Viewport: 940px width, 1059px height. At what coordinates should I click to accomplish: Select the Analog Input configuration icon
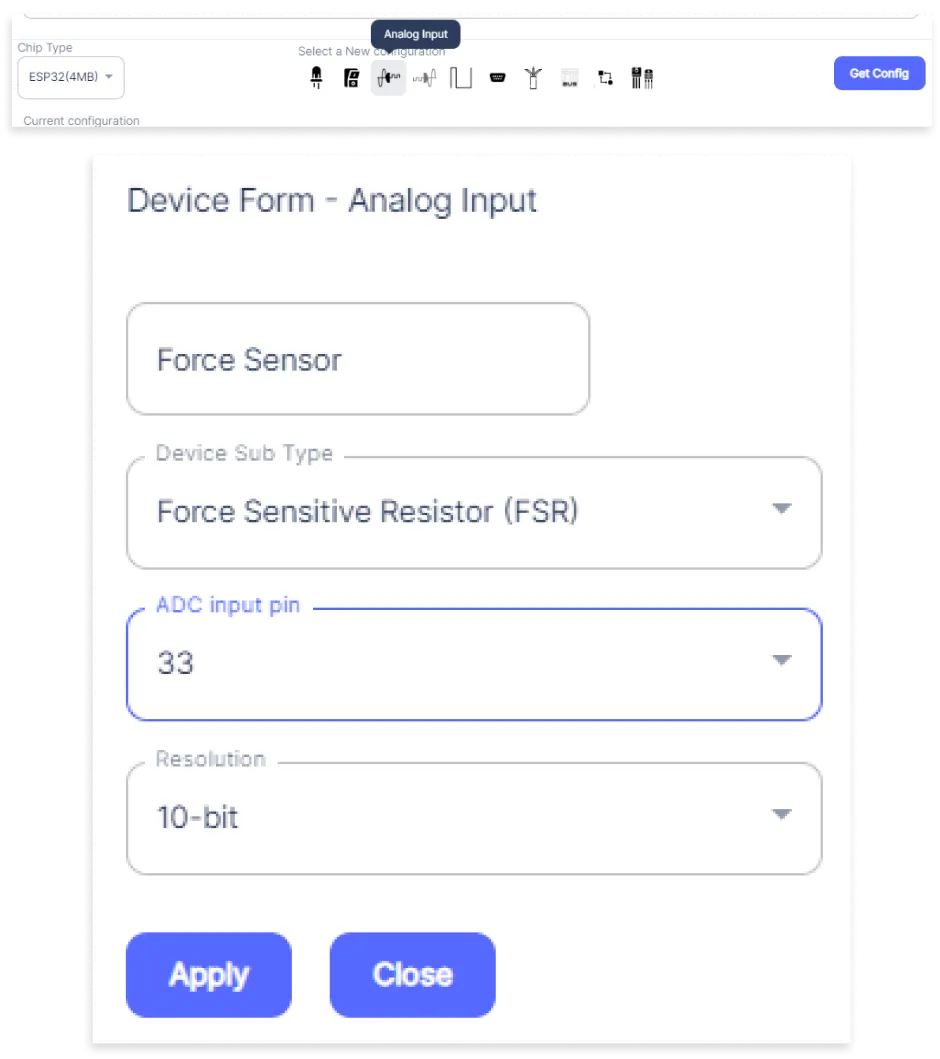pos(388,78)
